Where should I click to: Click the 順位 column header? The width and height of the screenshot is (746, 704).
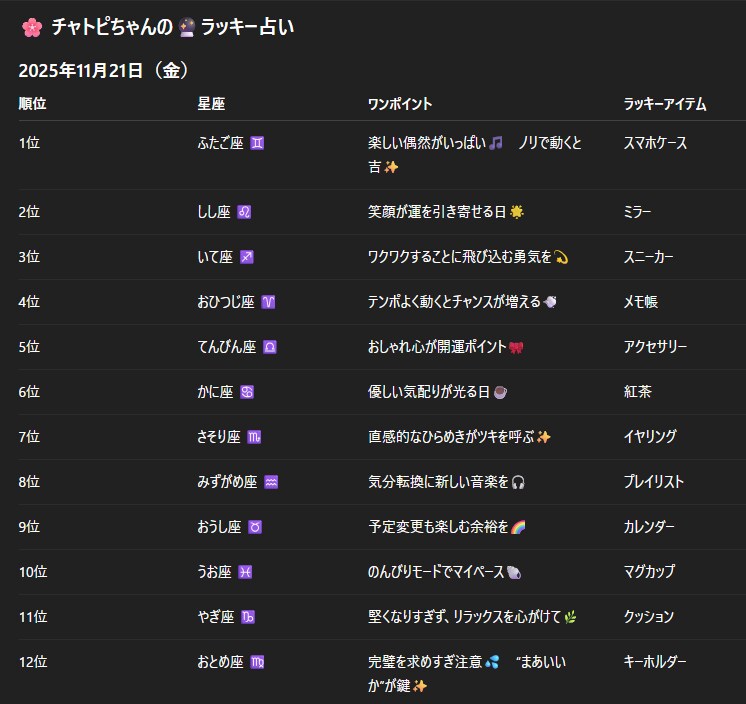click(x=32, y=104)
